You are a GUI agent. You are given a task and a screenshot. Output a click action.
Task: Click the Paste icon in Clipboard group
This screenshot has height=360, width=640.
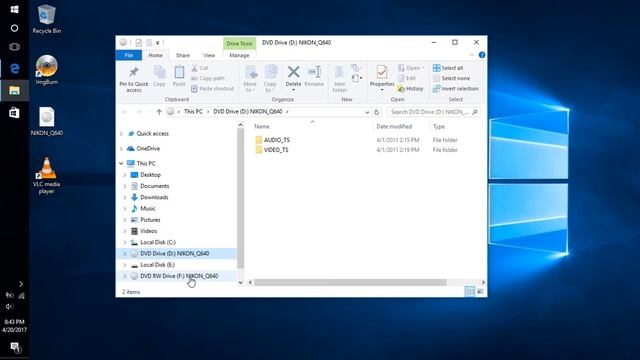179,73
